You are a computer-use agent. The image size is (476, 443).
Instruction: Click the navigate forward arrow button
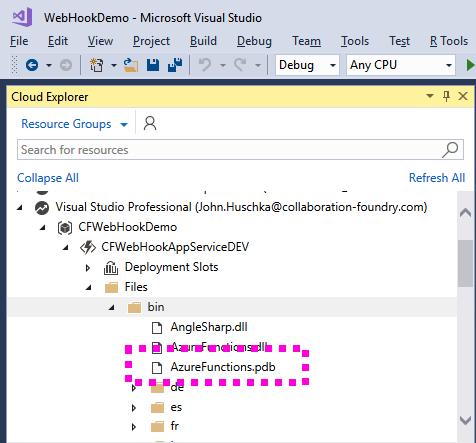(66, 65)
